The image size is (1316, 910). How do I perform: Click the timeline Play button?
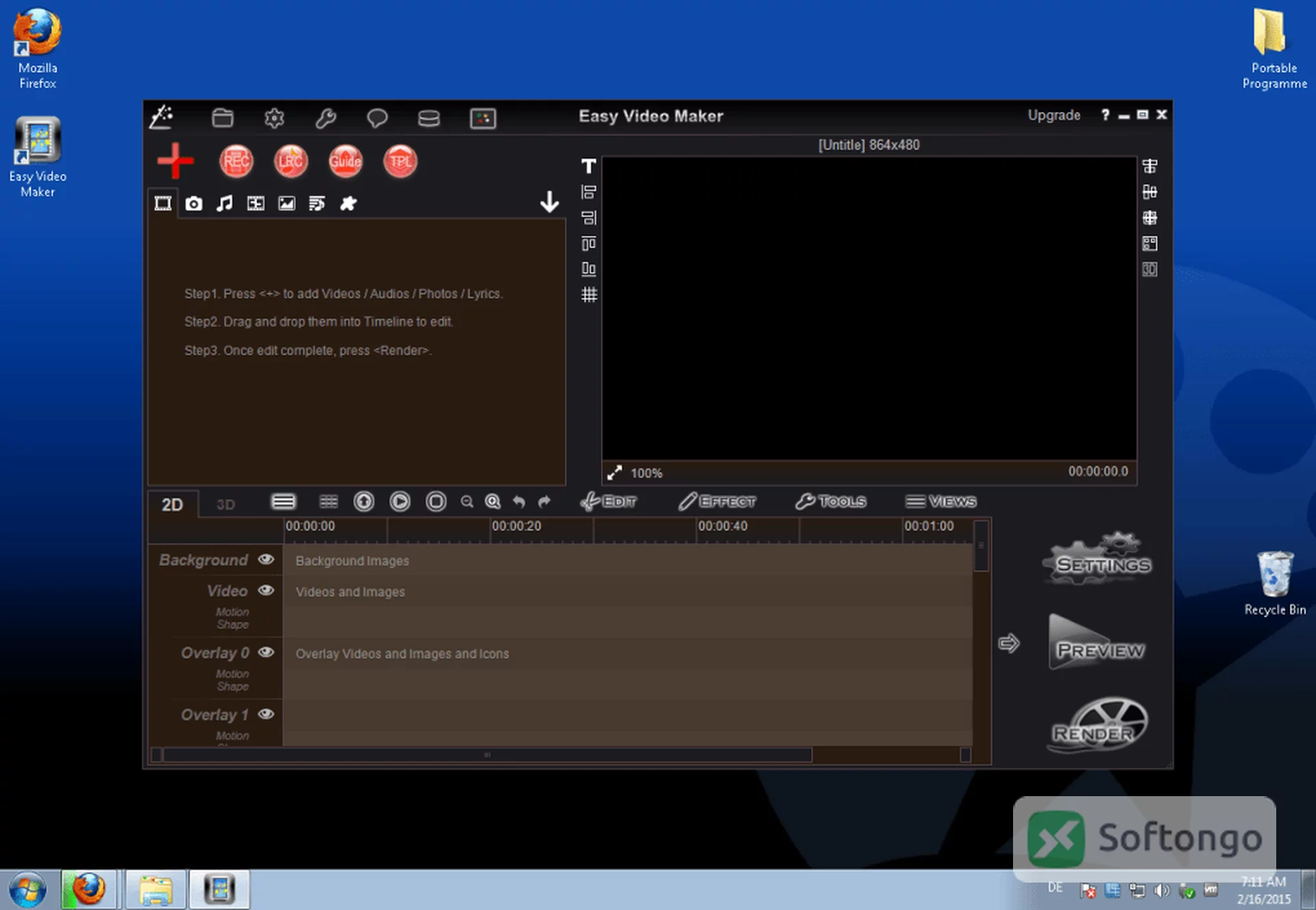coord(400,501)
